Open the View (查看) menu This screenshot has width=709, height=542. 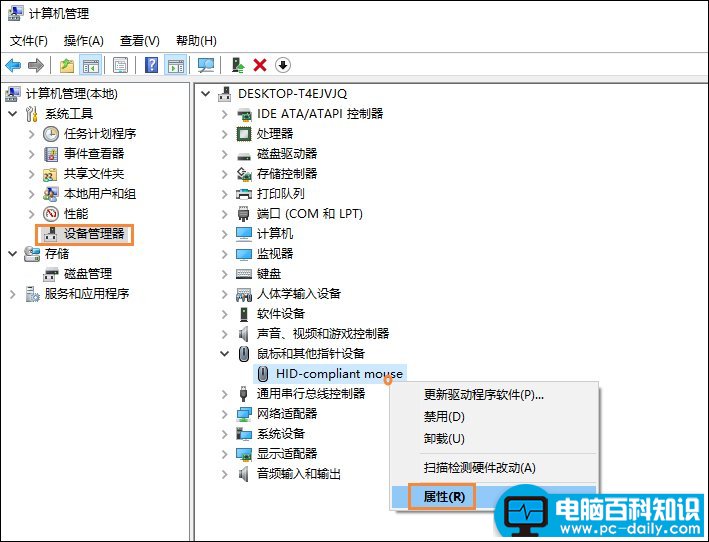[x=140, y=41]
